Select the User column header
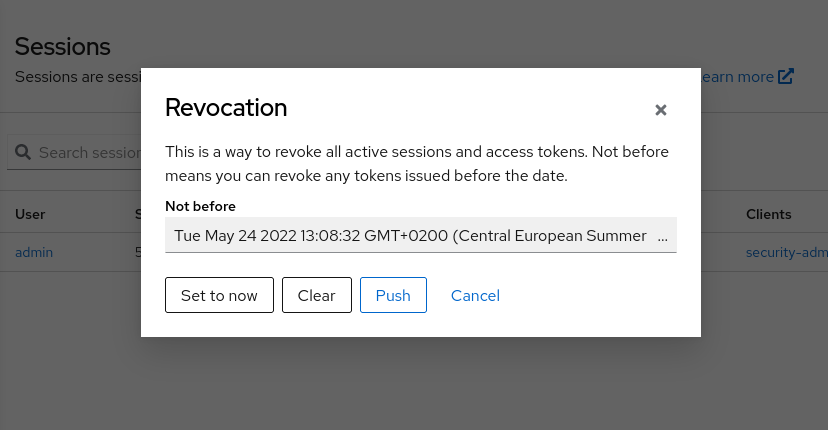The width and height of the screenshot is (828, 430). point(30,214)
